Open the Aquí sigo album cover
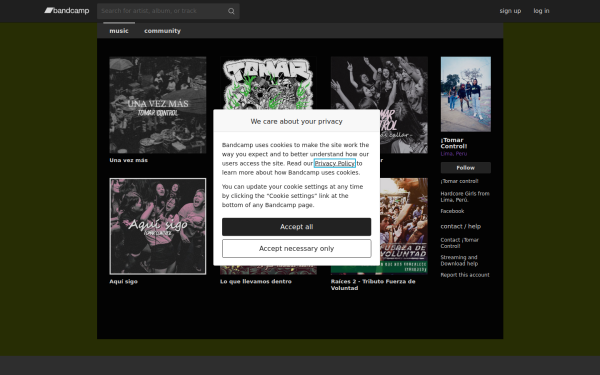The width and height of the screenshot is (600, 375). pos(158,226)
